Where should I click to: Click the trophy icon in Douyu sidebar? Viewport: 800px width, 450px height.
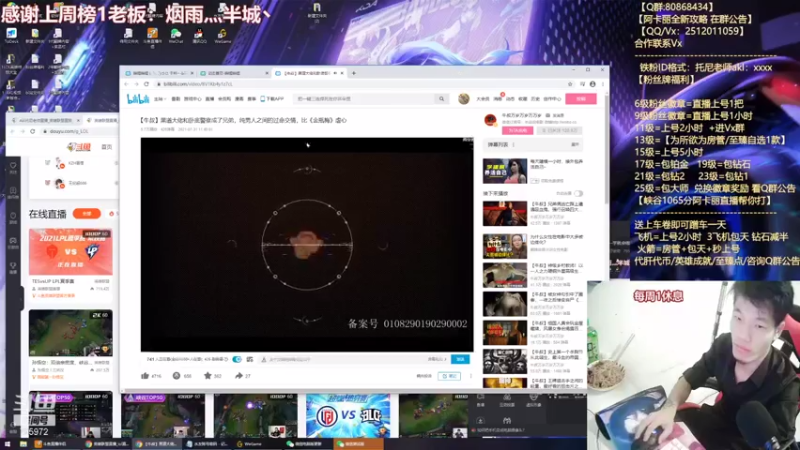tap(13, 265)
